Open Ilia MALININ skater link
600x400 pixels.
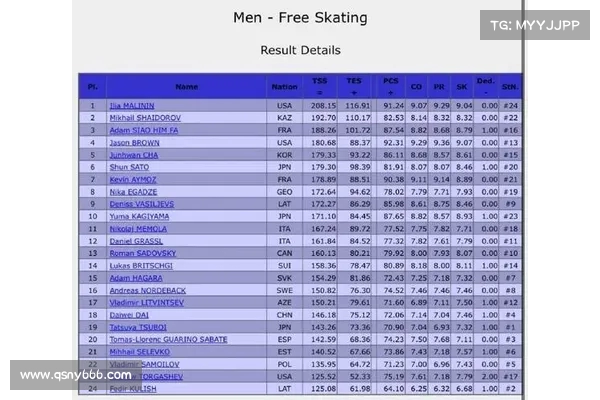coord(132,106)
